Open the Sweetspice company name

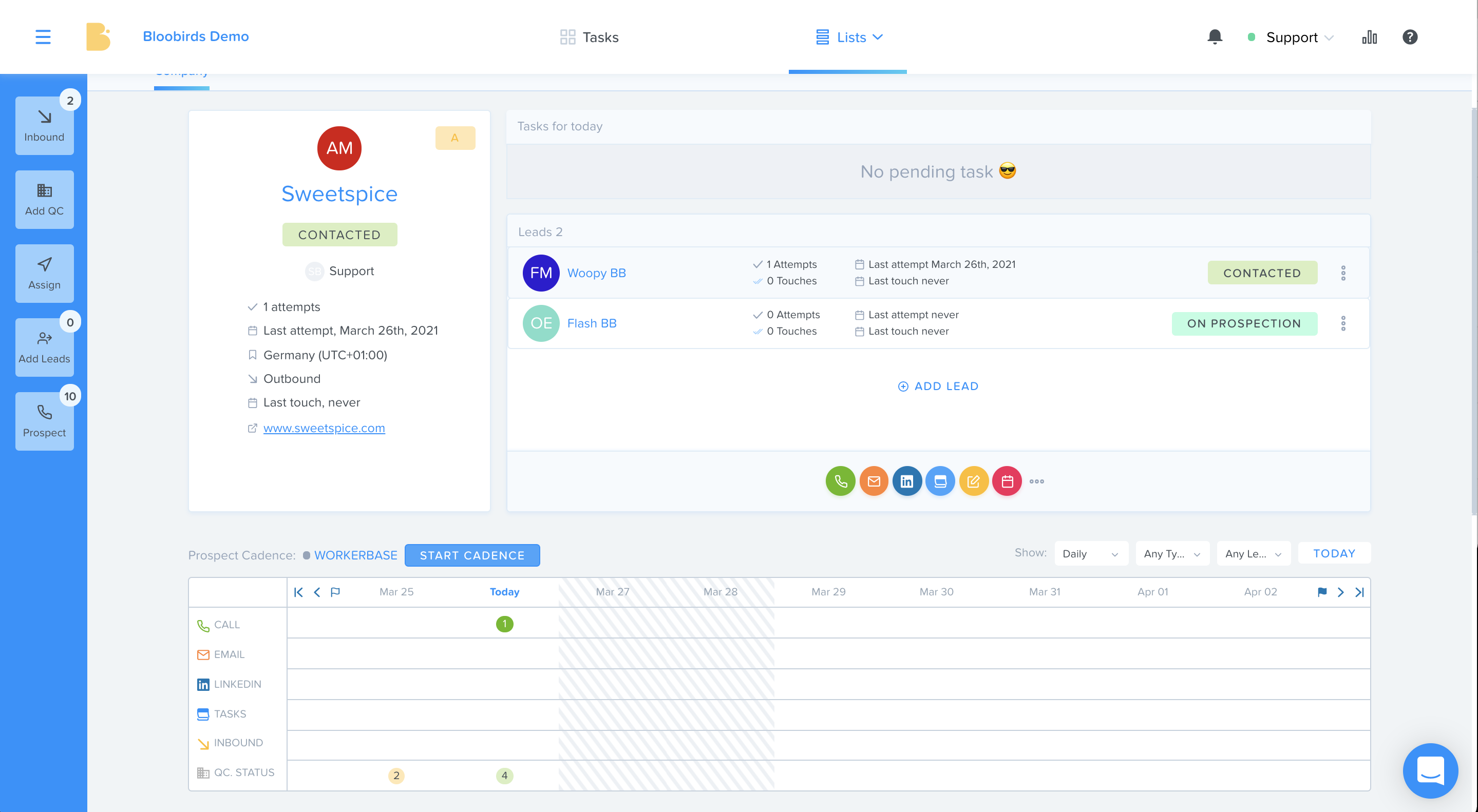click(339, 194)
